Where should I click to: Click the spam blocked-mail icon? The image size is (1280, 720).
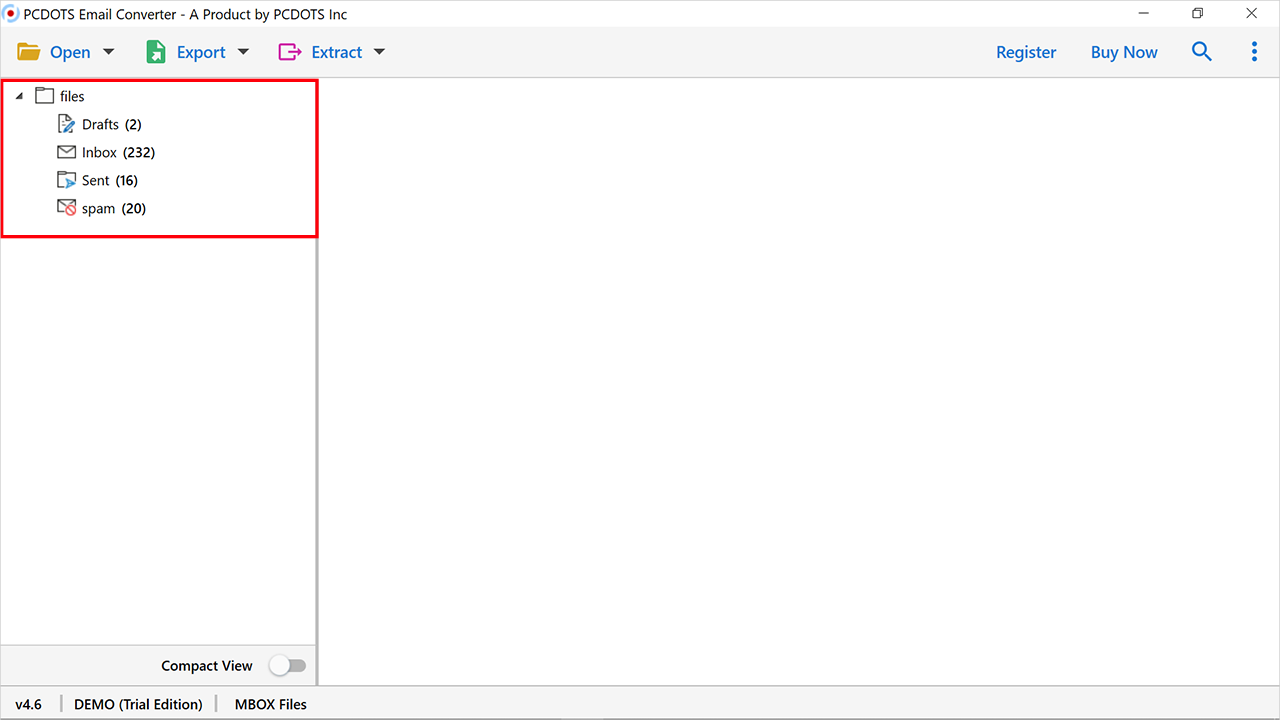(66, 208)
